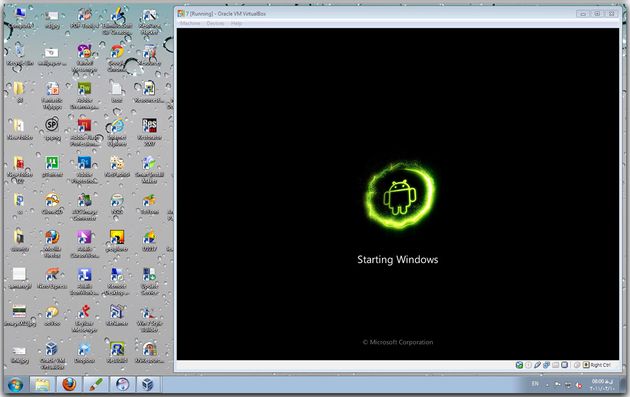Open Windows Explorer from the taskbar
The image size is (630, 397).
42,385
